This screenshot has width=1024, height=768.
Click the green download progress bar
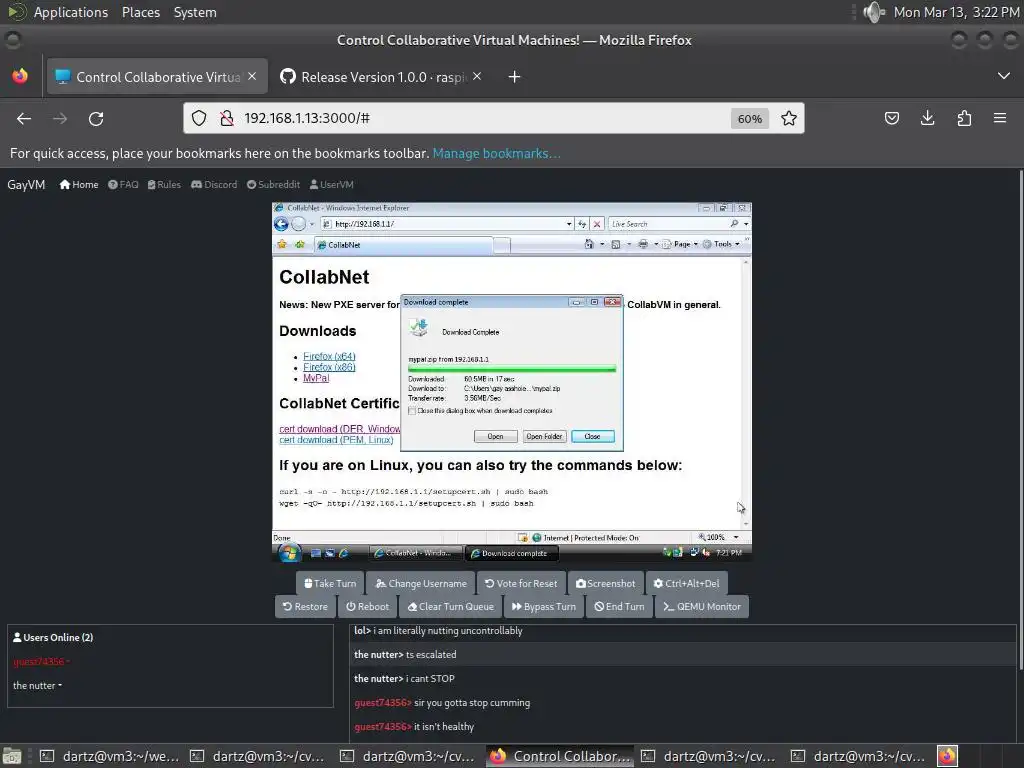pos(511,368)
